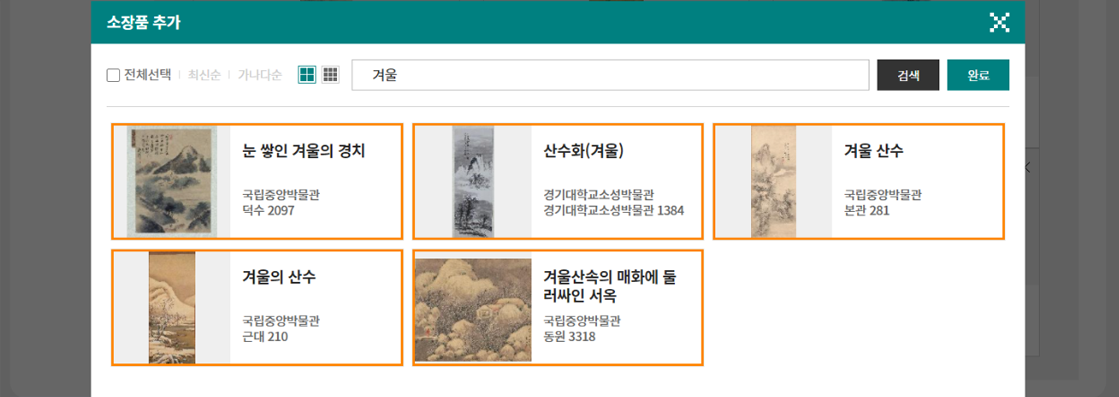1119x397 pixels.
Task: Switch to large tile view icon
Action: tap(307, 75)
